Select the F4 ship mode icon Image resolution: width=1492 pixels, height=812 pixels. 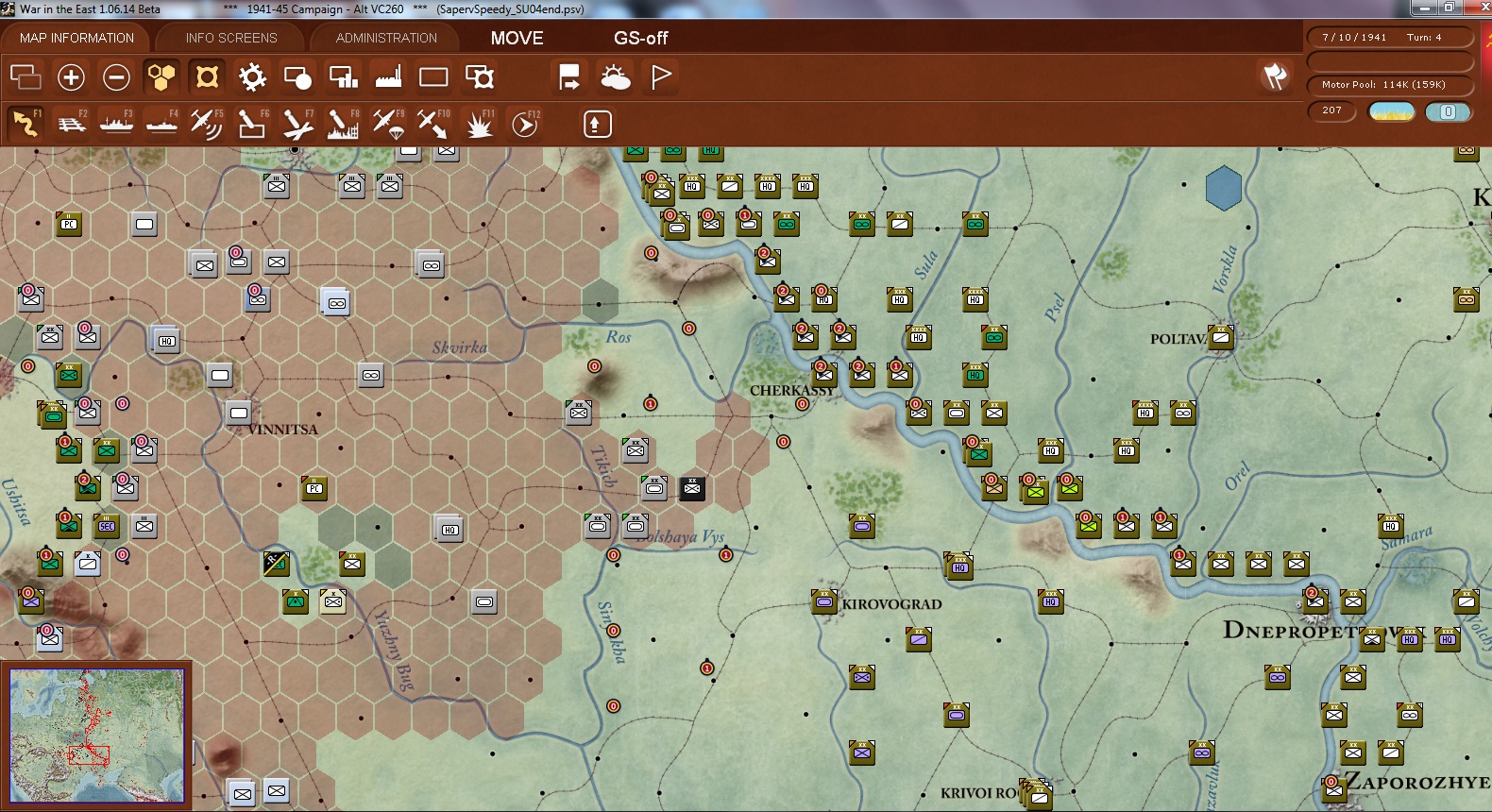click(161, 124)
